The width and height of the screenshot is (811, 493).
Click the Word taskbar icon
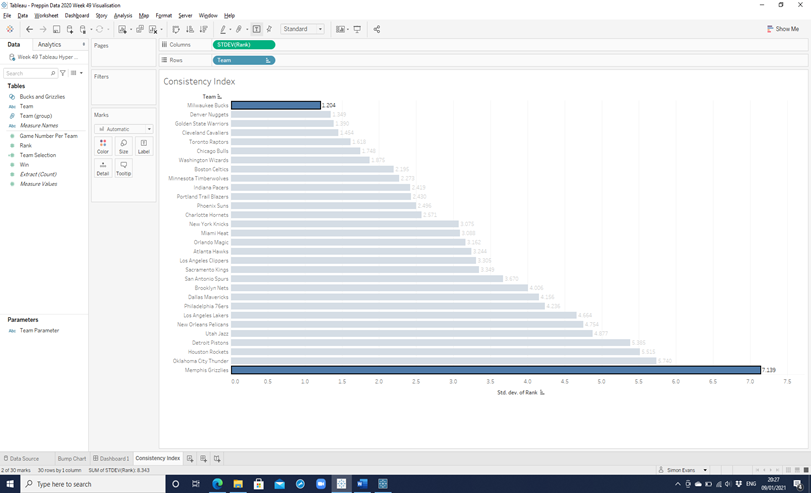coord(362,484)
